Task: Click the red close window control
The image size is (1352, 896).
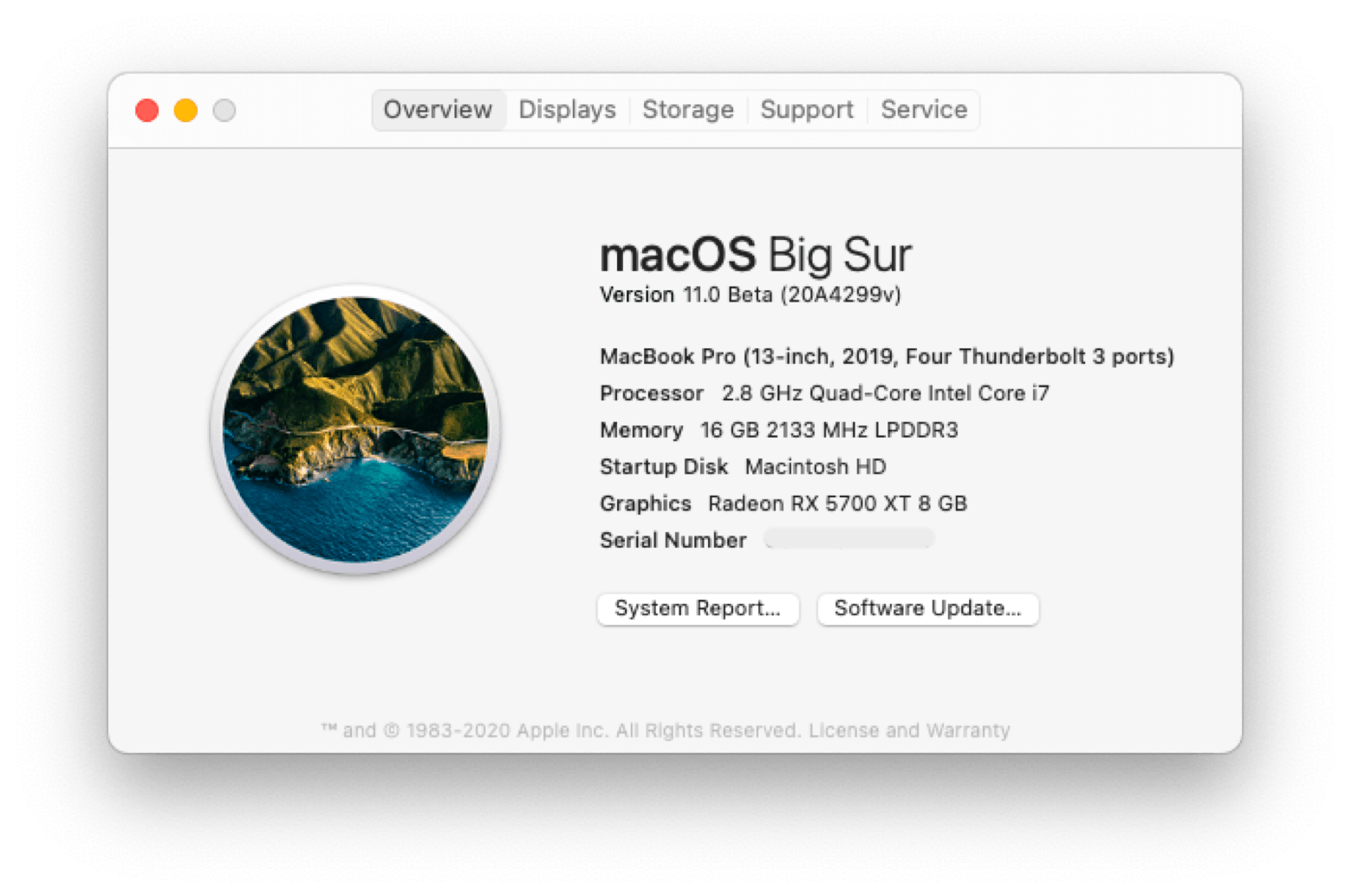Action: click(x=147, y=110)
